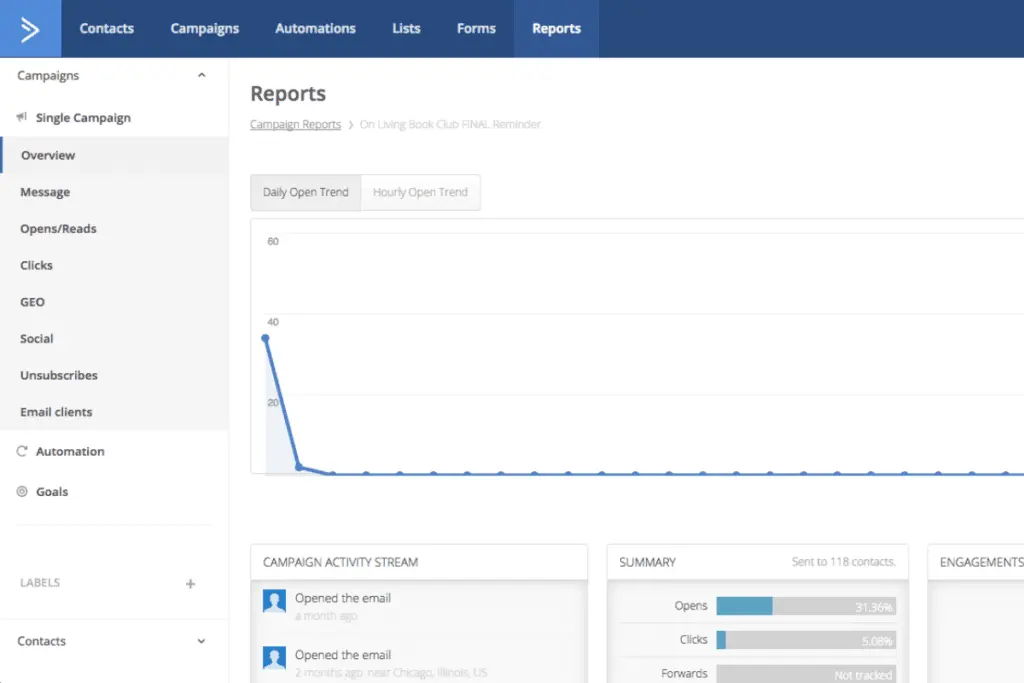
Task: Open the Goals sidebar section
Action: point(52,492)
